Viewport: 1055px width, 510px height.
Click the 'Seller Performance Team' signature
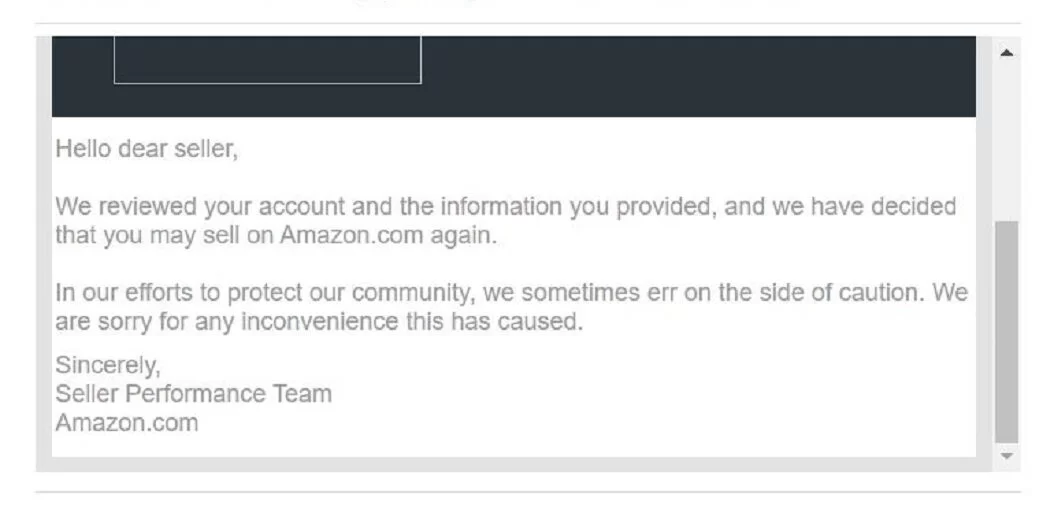point(193,394)
